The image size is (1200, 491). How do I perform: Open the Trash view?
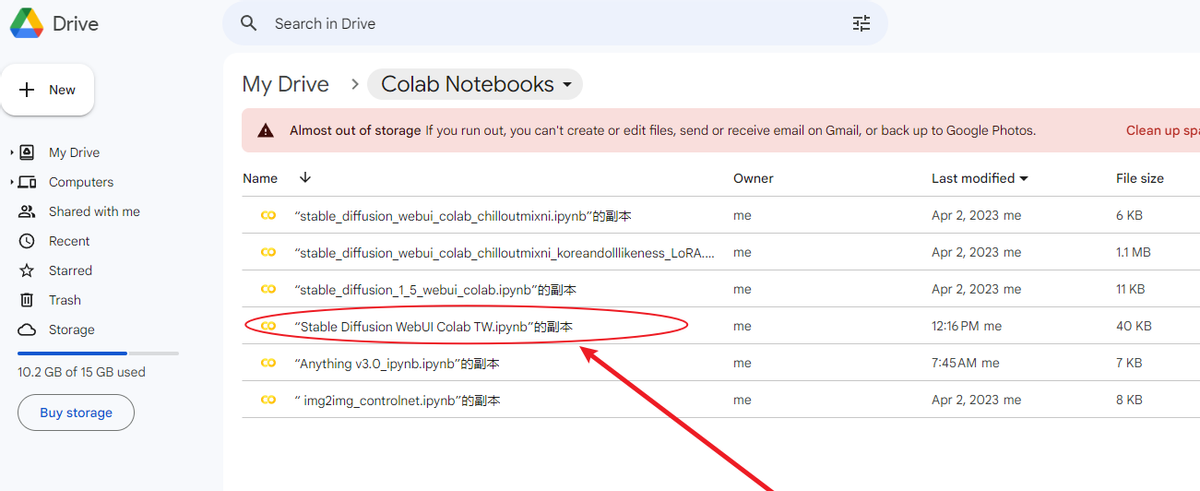(65, 300)
